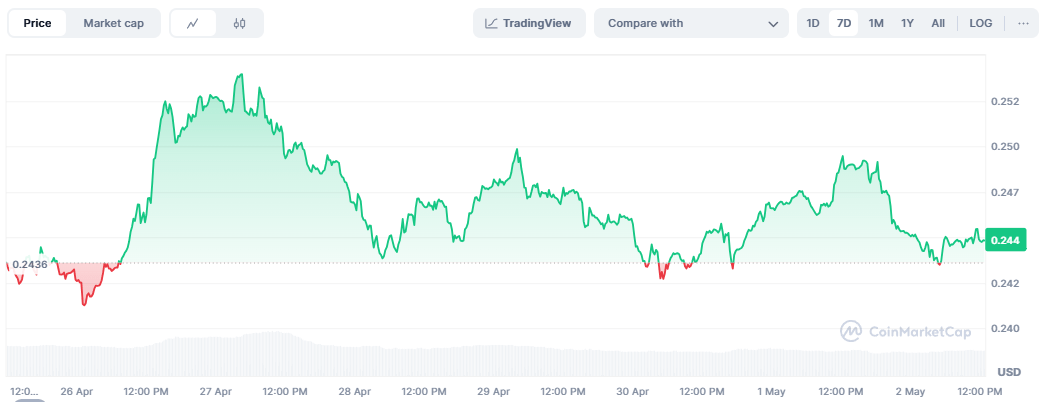Image resolution: width=1047 pixels, height=402 pixels.
Task: Click the 0.2436 baseline price label
Action: pos(30,263)
